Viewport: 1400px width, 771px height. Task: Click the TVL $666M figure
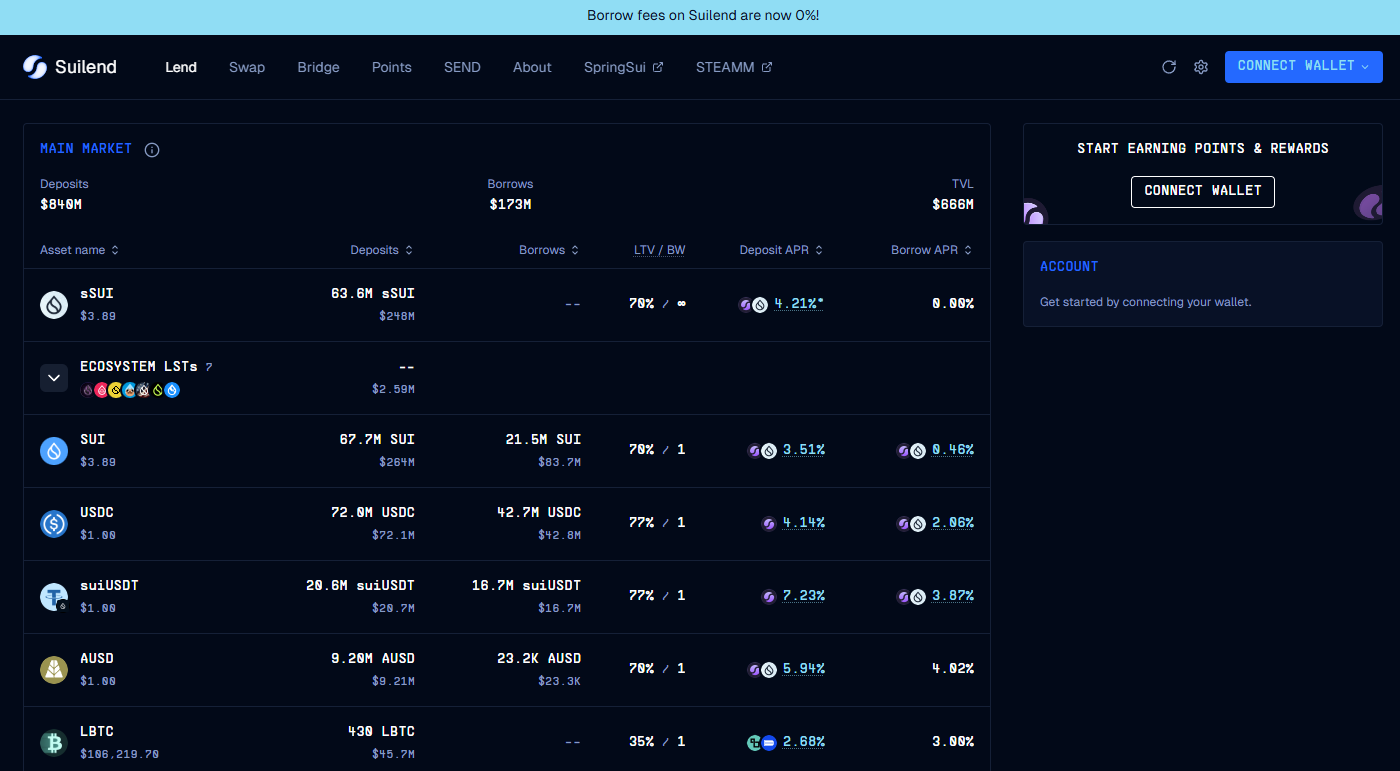click(x=953, y=205)
